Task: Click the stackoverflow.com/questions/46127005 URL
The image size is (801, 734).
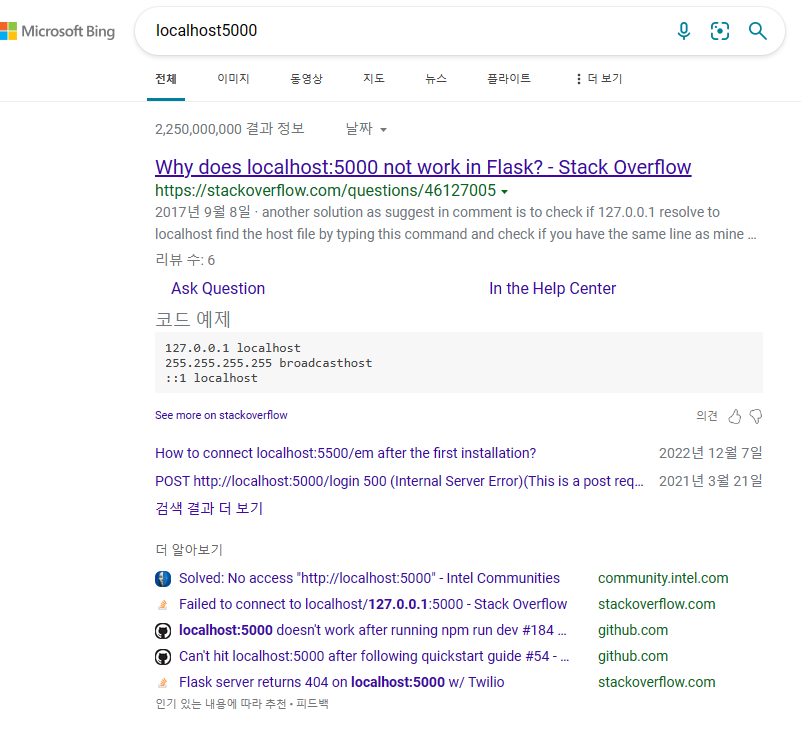Action: tap(325, 191)
